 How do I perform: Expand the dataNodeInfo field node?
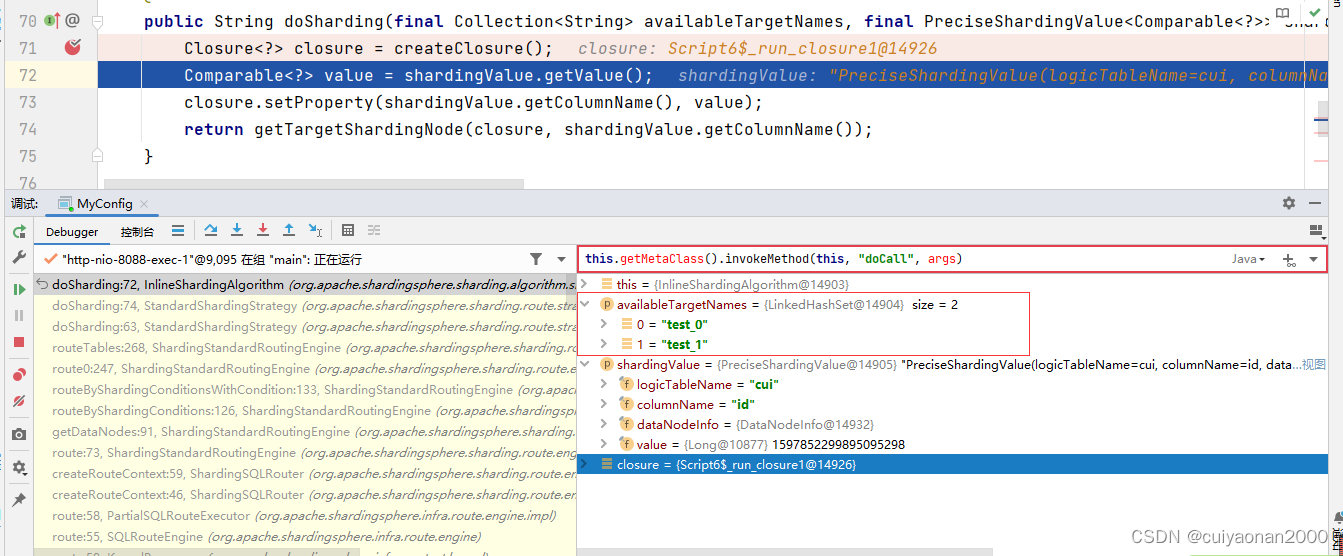pyautogui.click(x=603, y=424)
